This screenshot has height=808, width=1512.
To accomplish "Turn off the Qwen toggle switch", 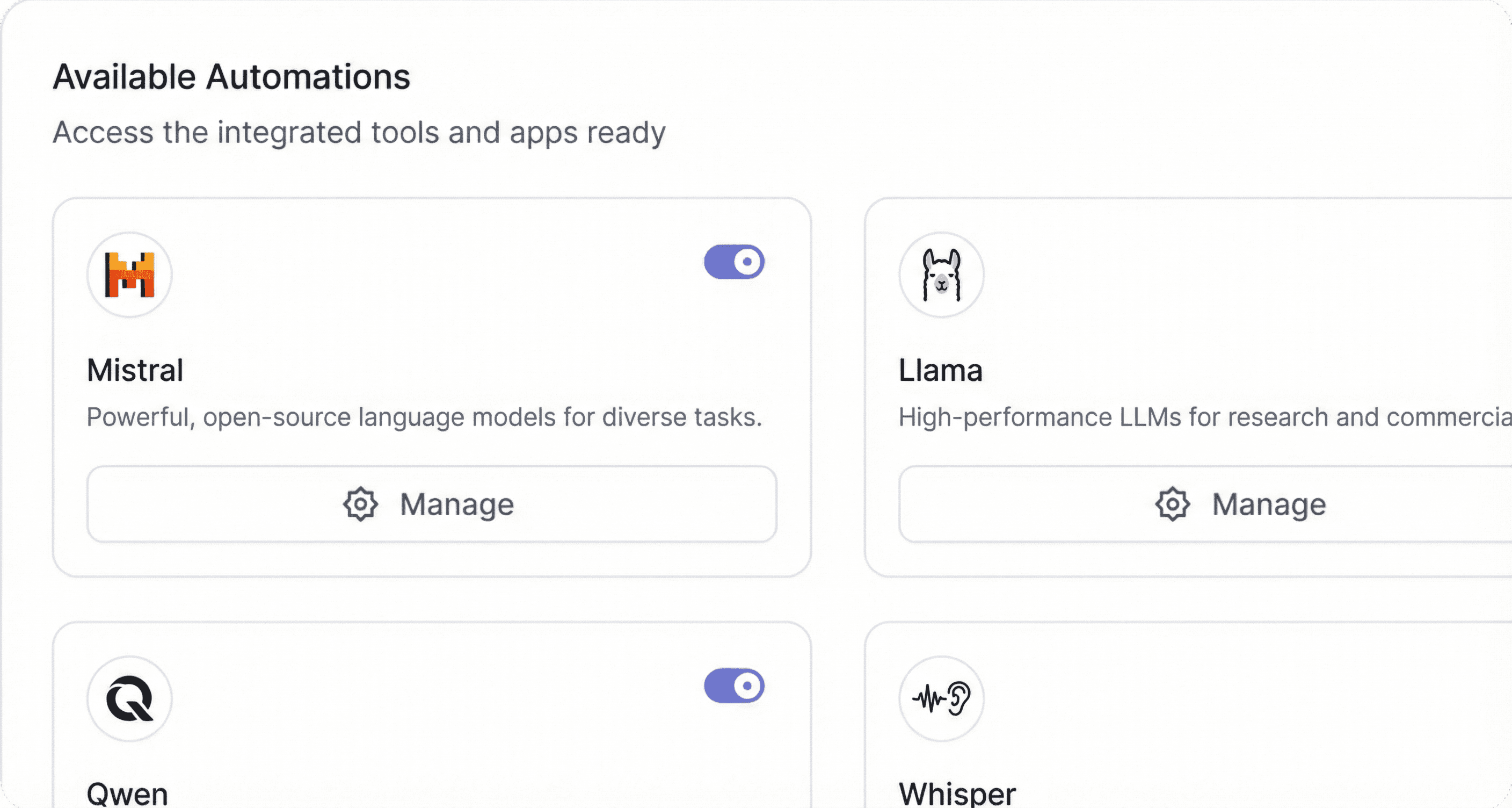I will tap(732, 686).
